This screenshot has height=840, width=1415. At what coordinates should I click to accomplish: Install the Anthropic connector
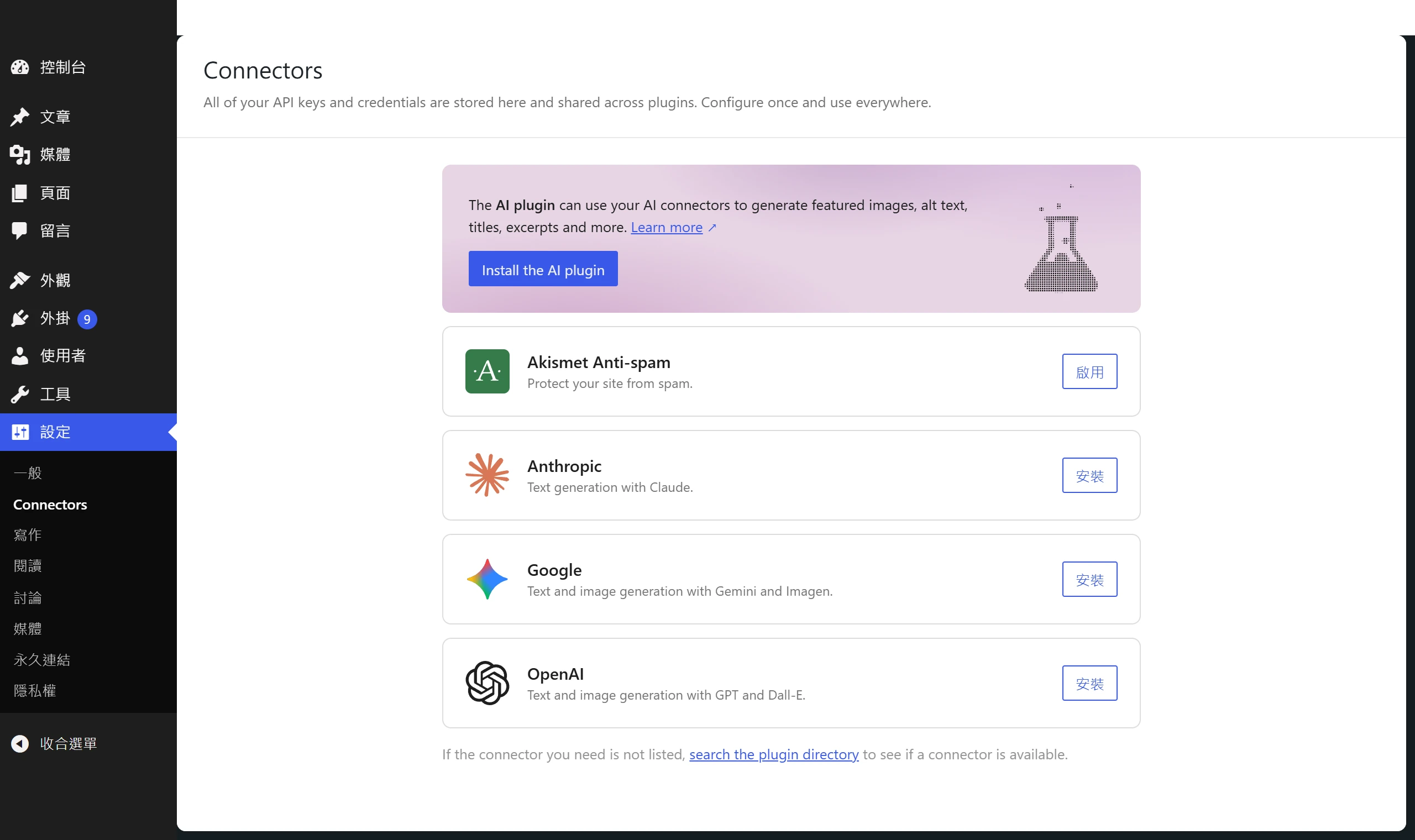(x=1089, y=475)
